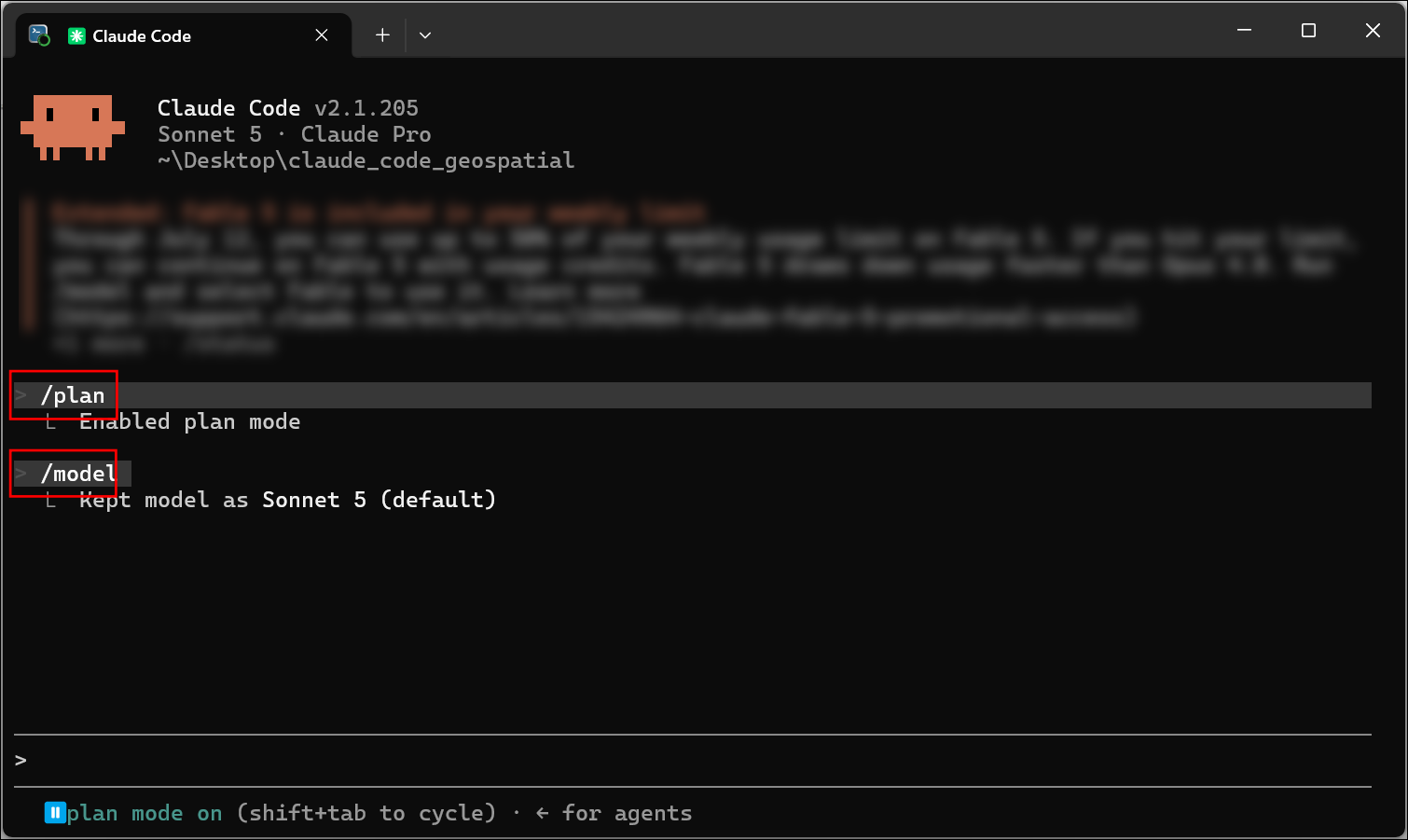The image size is (1408, 840).
Task: Click the version number v2.1.205
Action: [x=366, y=108]
